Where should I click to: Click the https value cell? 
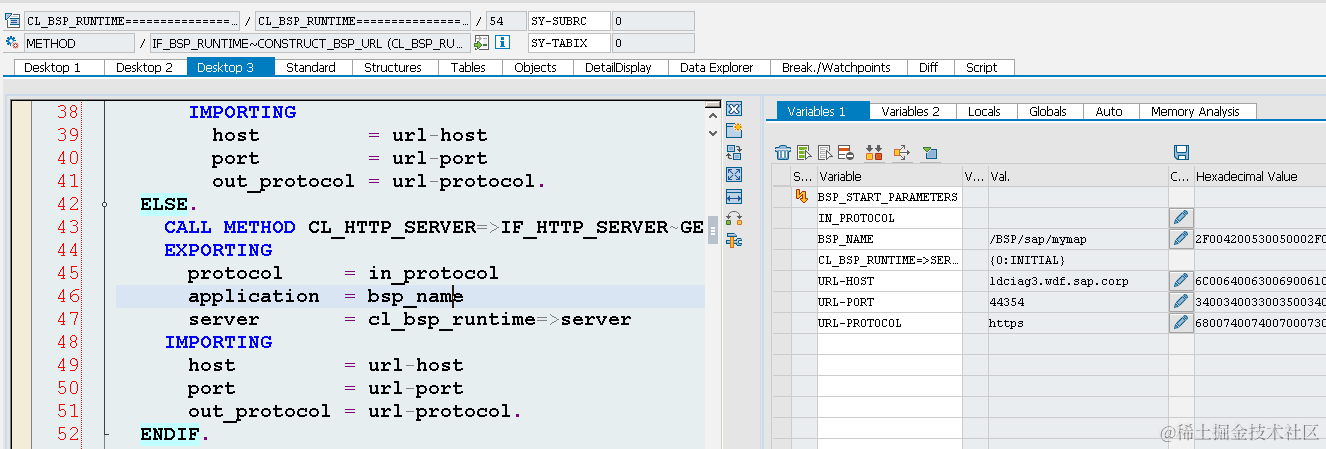tap(1077, 323)
